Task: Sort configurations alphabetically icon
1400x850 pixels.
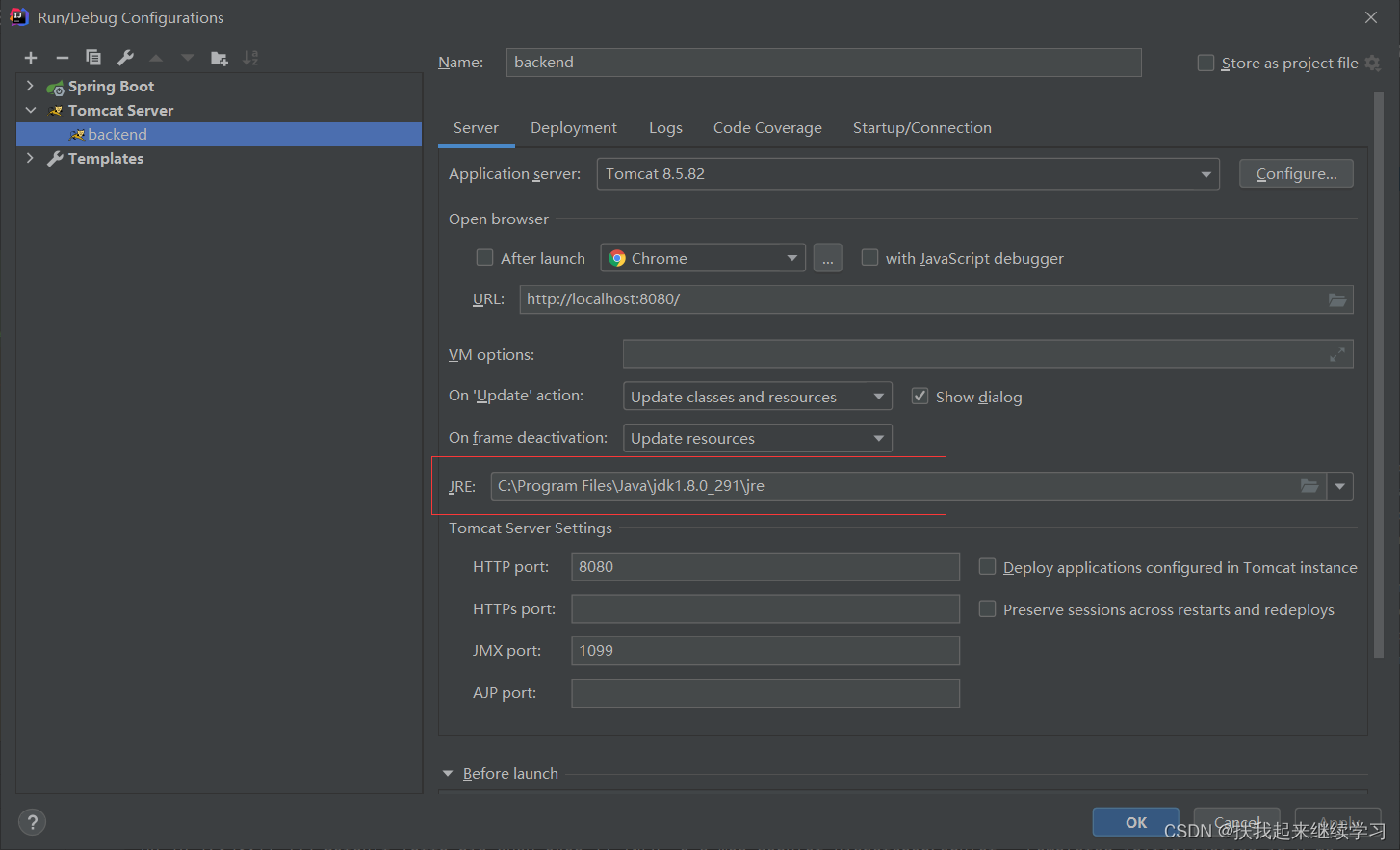Action: (250, 58)
